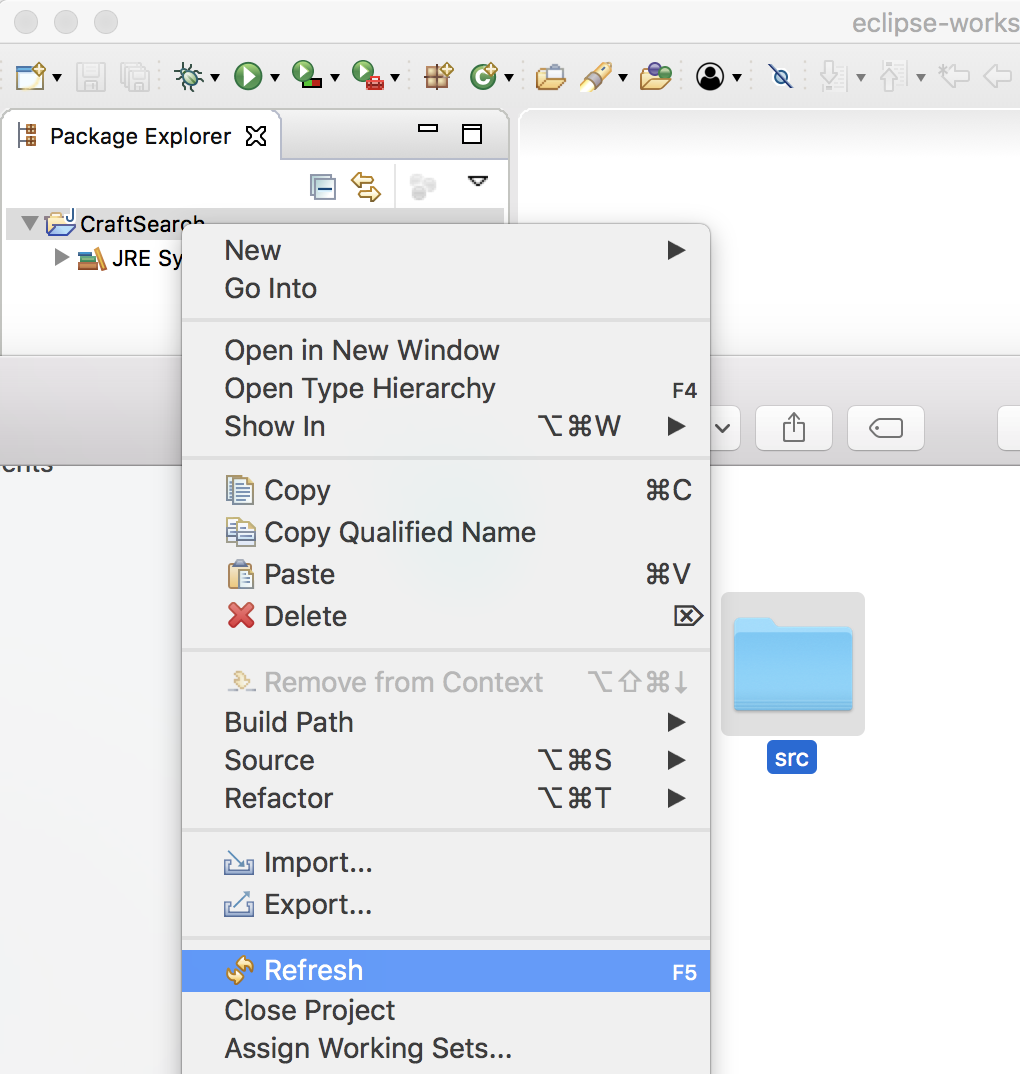The height and width of the screenshot is (1074, 1020).
Task: Click the New Java Package icon
Action: tap(438, 76)
